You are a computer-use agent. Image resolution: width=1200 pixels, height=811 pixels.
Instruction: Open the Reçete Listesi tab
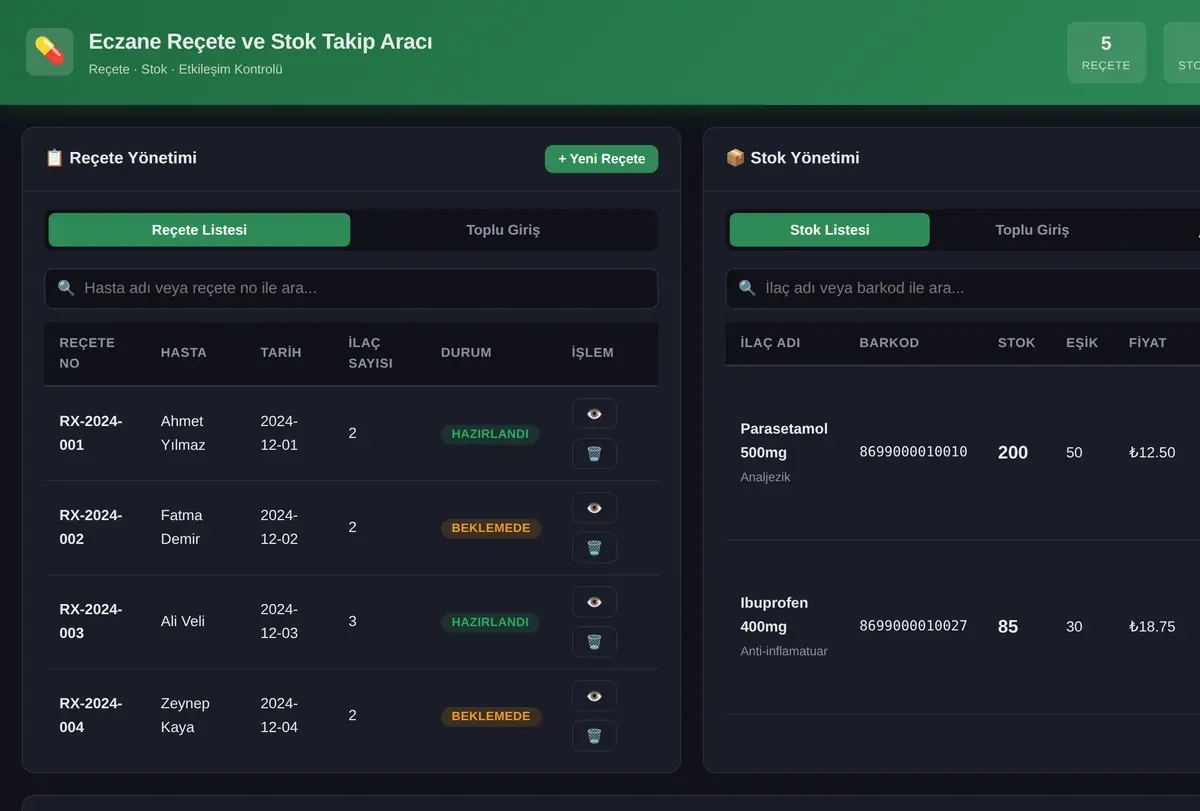[x=199, y=230]
